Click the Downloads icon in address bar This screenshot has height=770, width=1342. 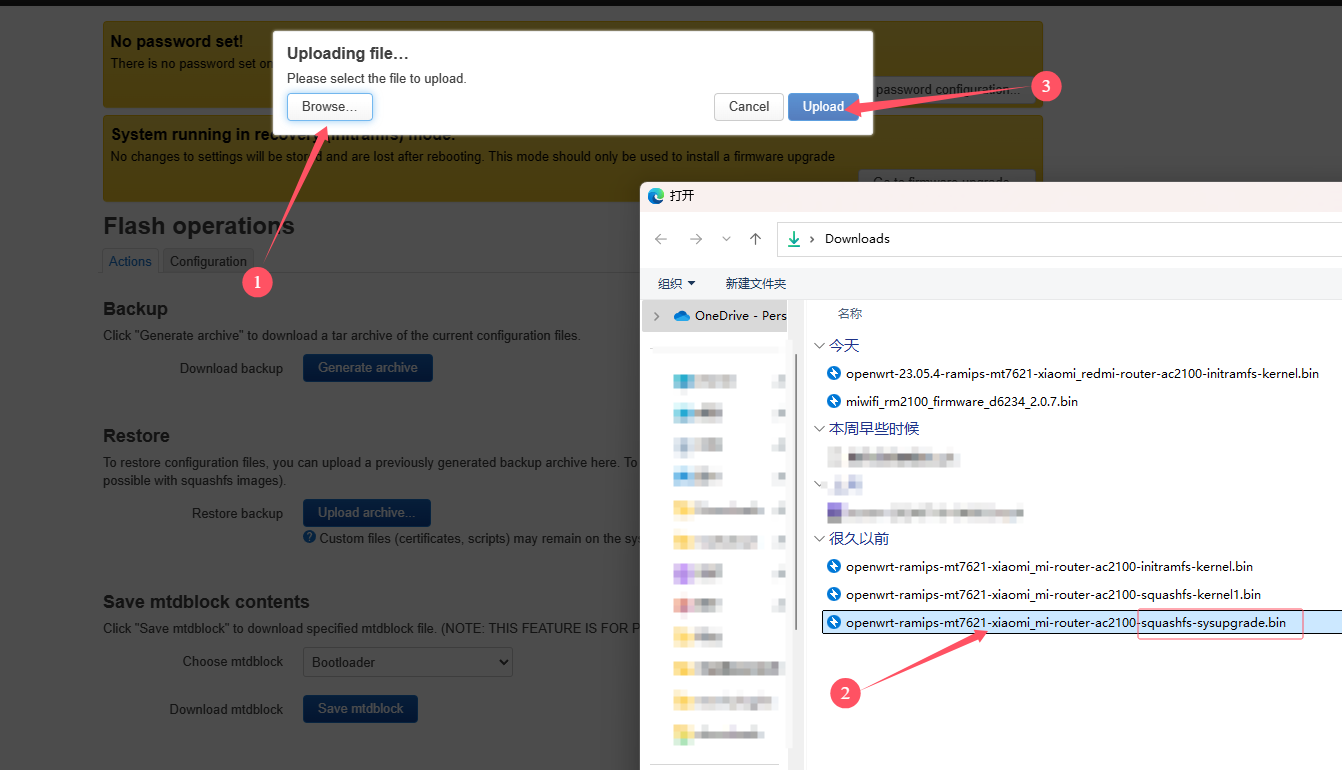[794, 239]
